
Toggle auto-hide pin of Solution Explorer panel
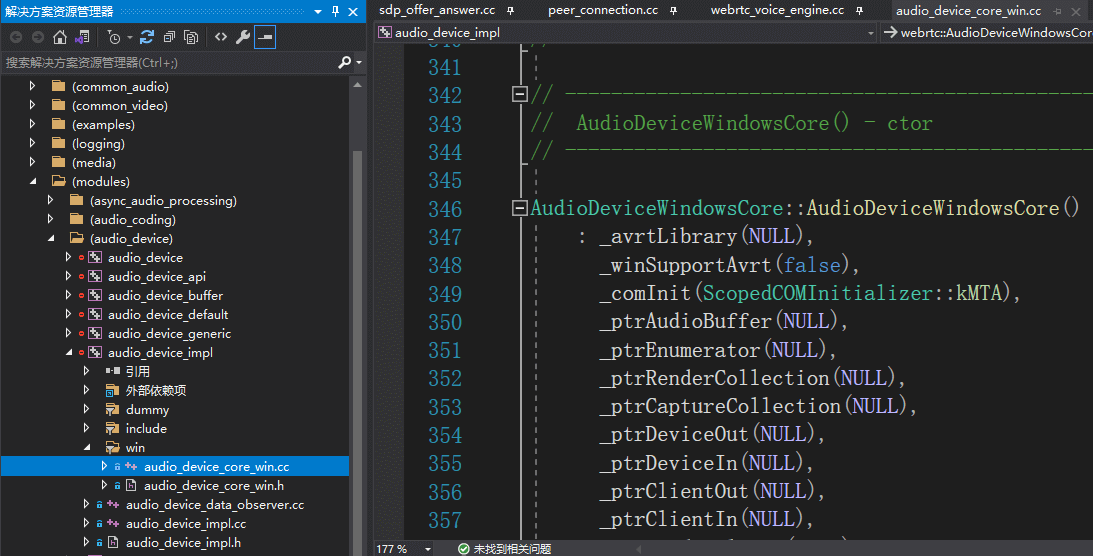[x=335, y=12]
